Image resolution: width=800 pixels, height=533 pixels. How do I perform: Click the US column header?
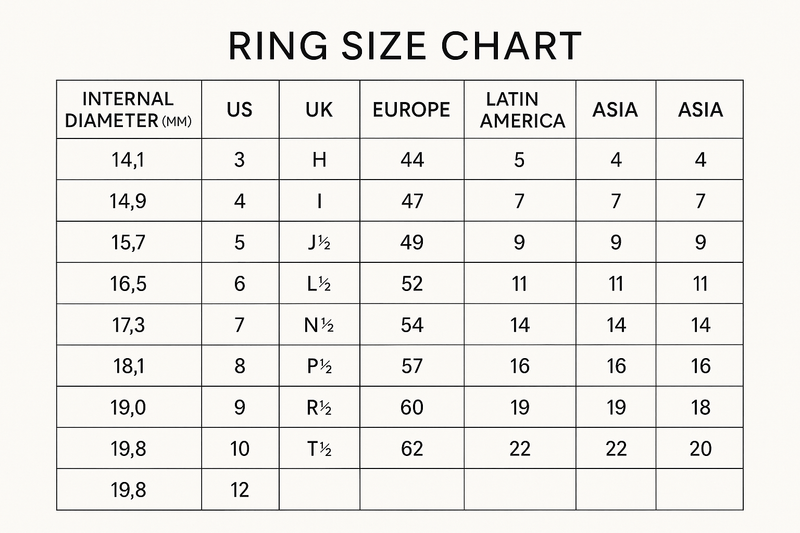point(240,110)
